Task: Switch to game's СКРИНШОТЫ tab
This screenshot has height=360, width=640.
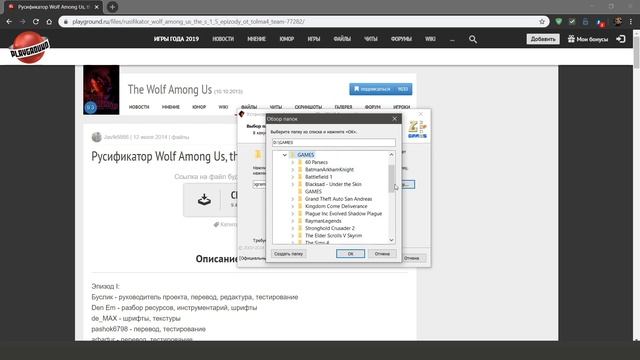Action: (x=308, y=107)
